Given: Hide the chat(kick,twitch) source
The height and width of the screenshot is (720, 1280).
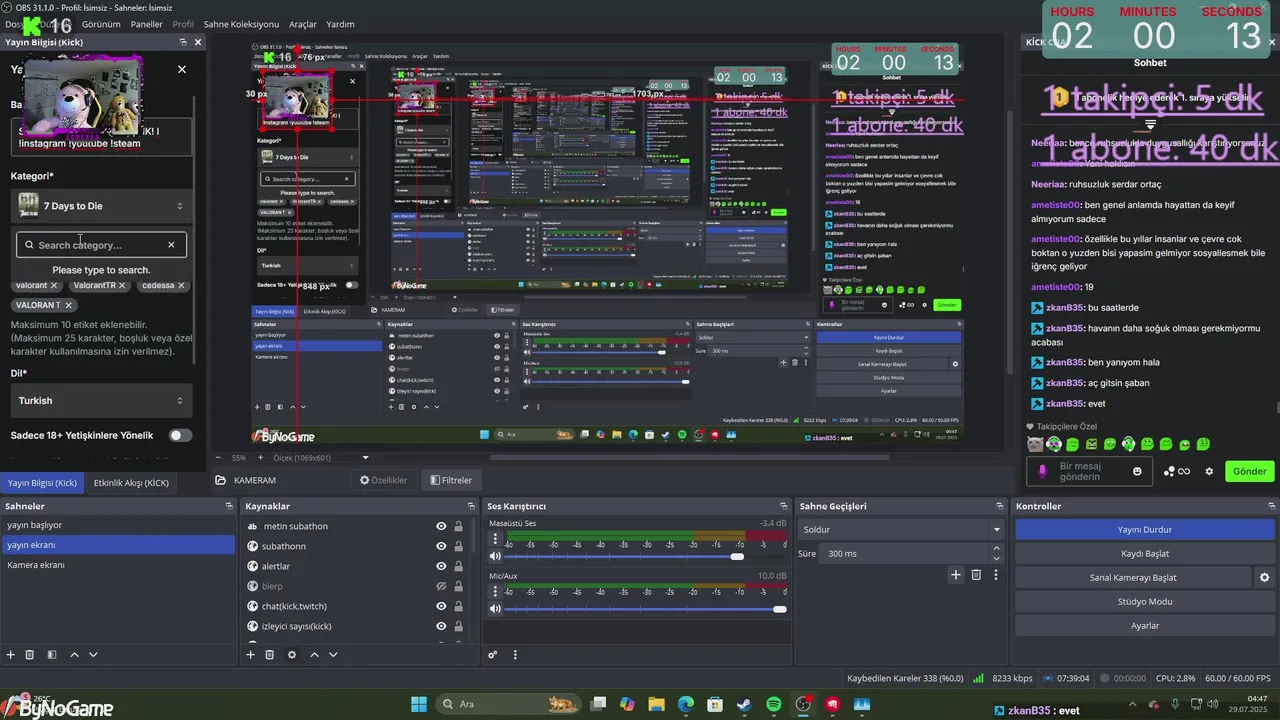Looking at the screenshot, I should coord(441,606).
